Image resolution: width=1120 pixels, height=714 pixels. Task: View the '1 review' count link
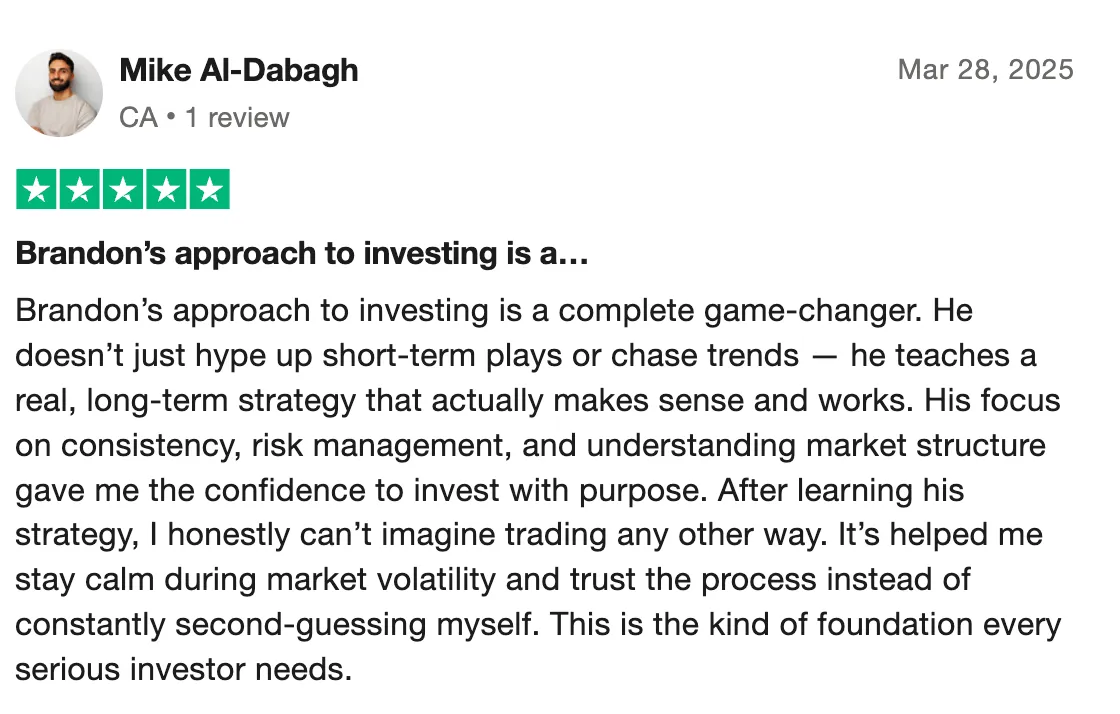point(237,118)
